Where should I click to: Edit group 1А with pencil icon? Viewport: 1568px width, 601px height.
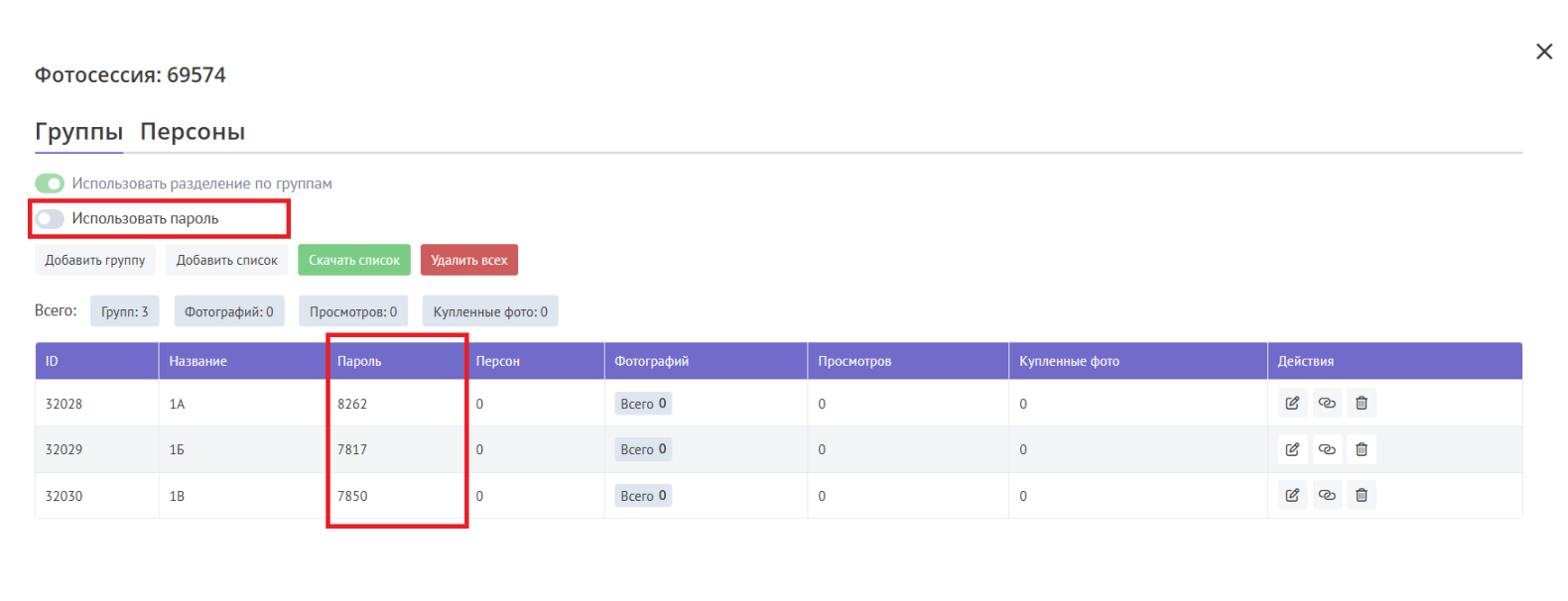pyautogui.click(x=1292, y=404)
